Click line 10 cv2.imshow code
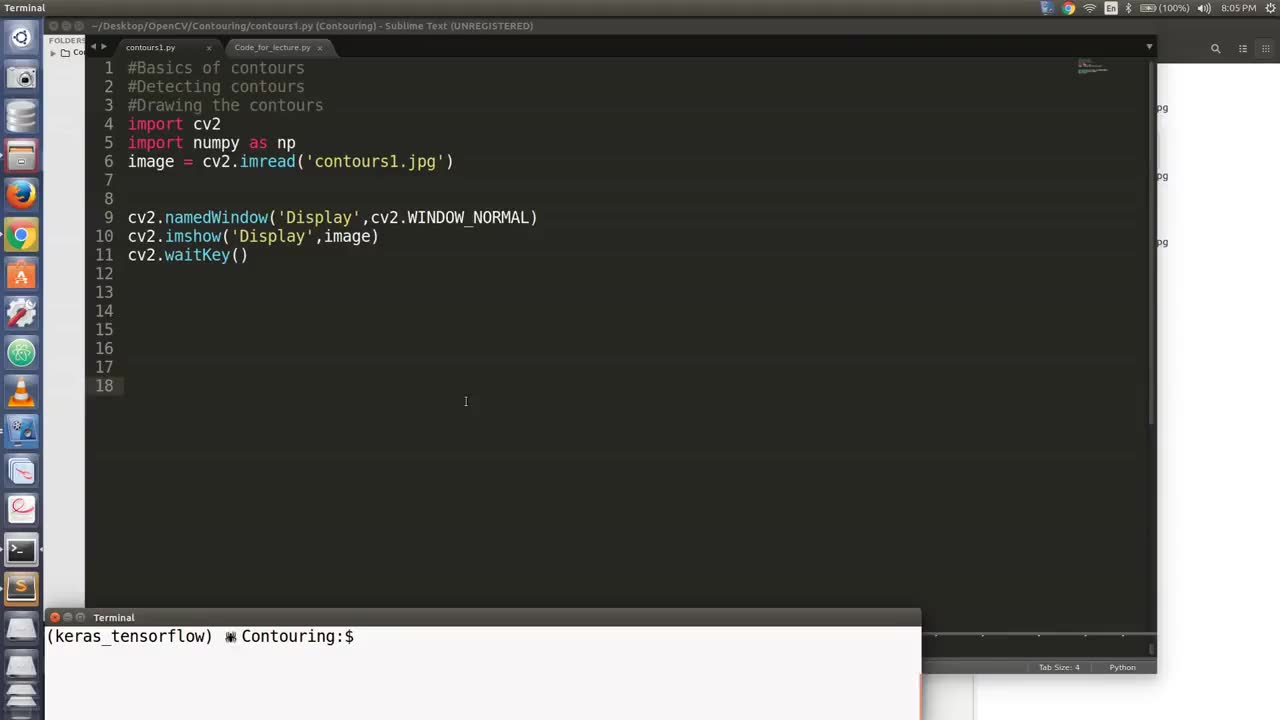Screen dimensions: 1280x720 click(253, 236)
